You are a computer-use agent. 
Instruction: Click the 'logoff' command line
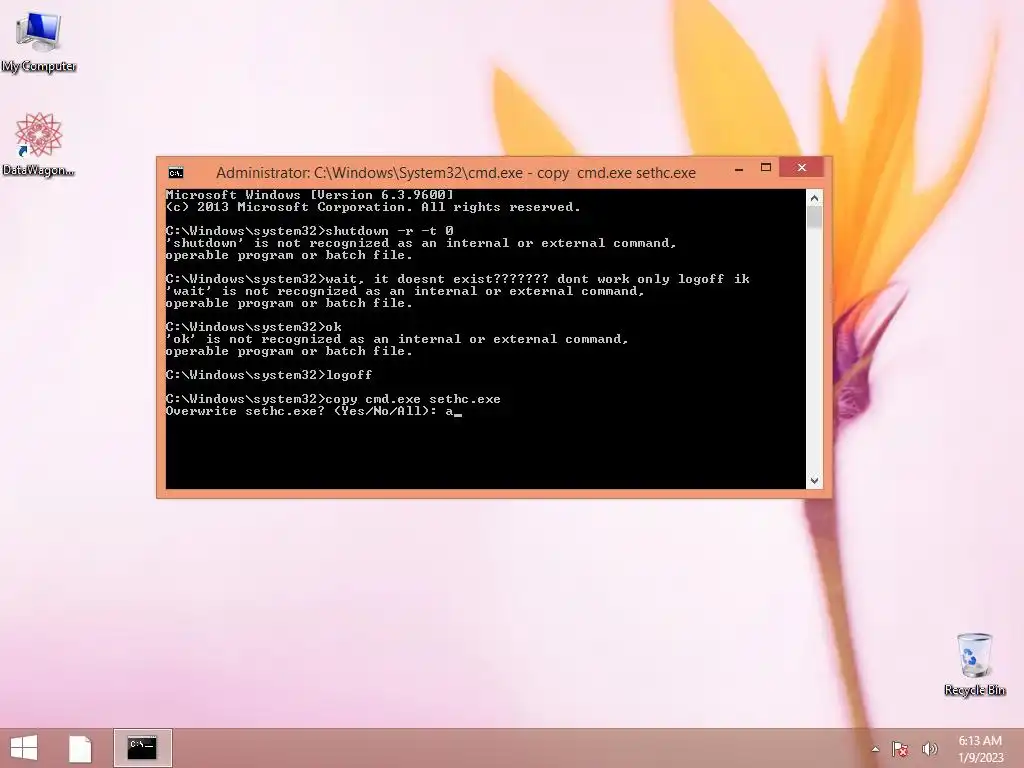269,375
